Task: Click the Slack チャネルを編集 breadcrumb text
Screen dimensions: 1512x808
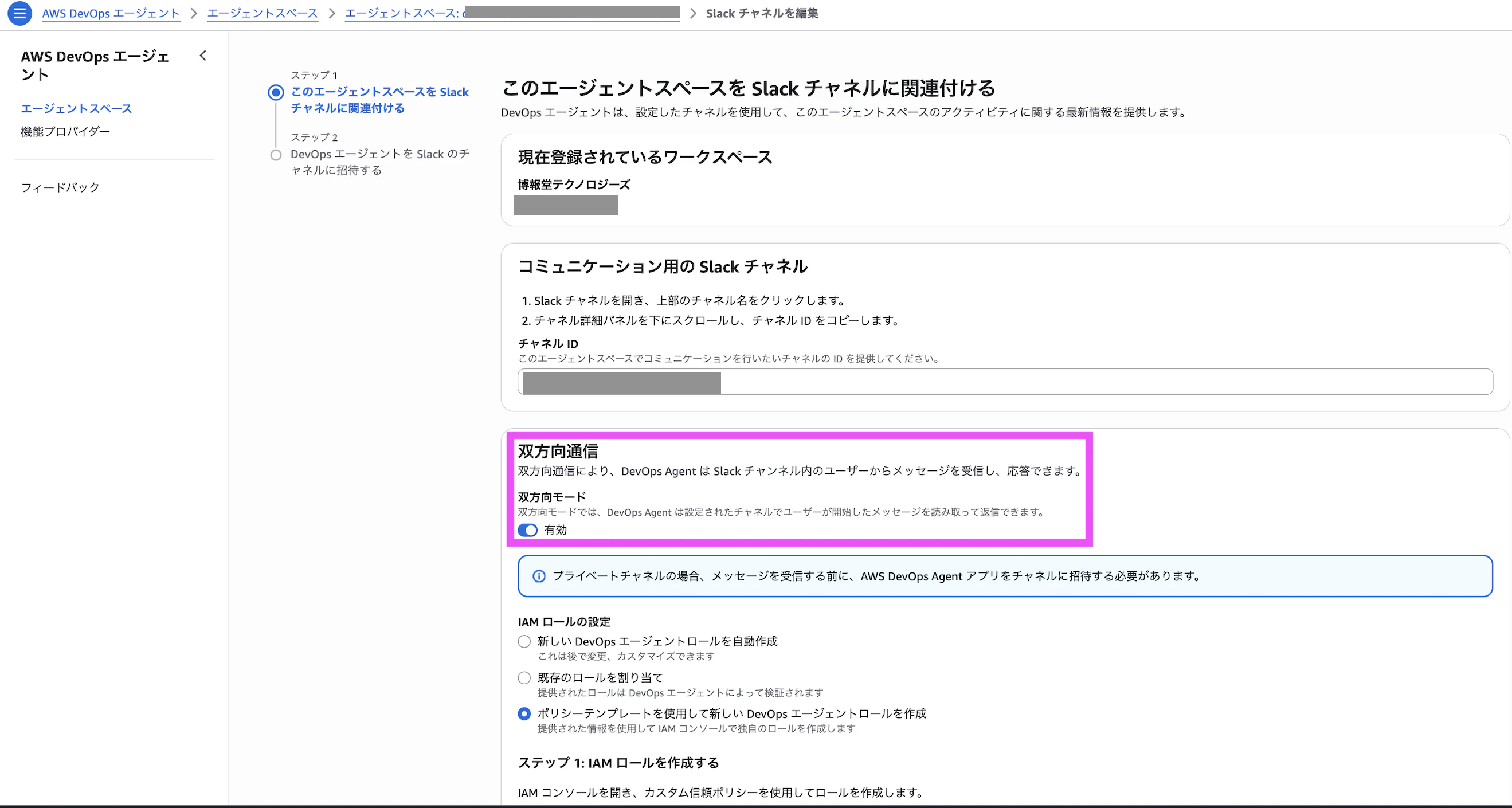Action: [x=762, y=14]
